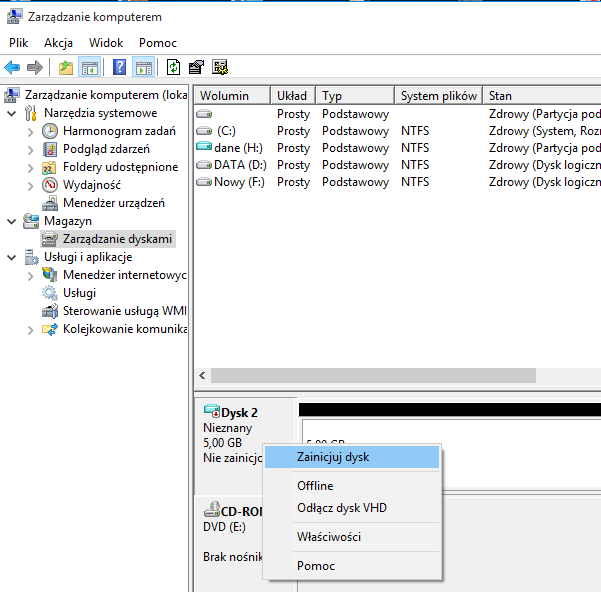Open the Plik menu
601x592 pixels.
coord(18,43)
